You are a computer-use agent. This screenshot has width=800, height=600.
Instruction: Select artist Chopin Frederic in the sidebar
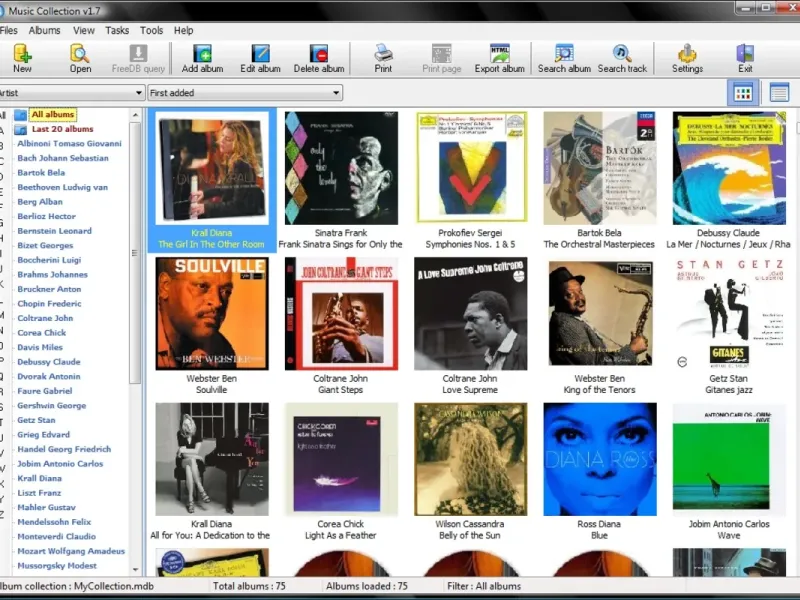(49, 304)
